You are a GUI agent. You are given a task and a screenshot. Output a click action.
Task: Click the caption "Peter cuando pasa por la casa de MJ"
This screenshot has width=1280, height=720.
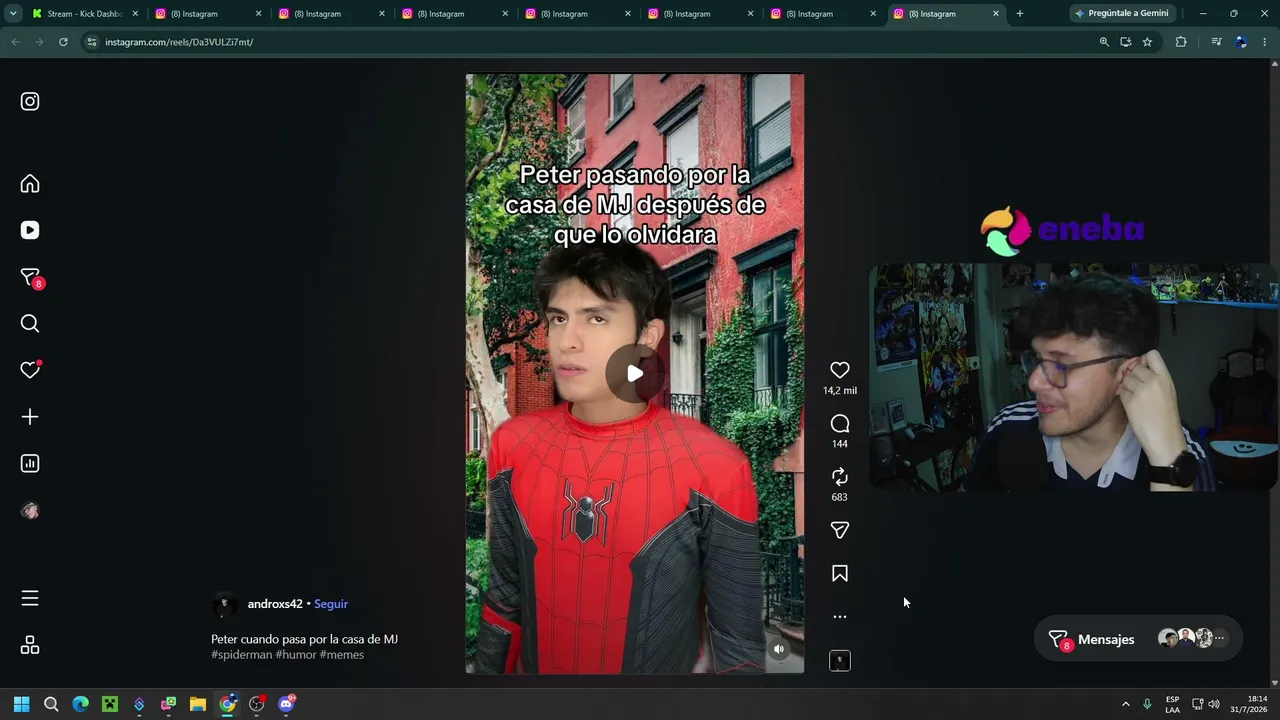pos(304,639)
